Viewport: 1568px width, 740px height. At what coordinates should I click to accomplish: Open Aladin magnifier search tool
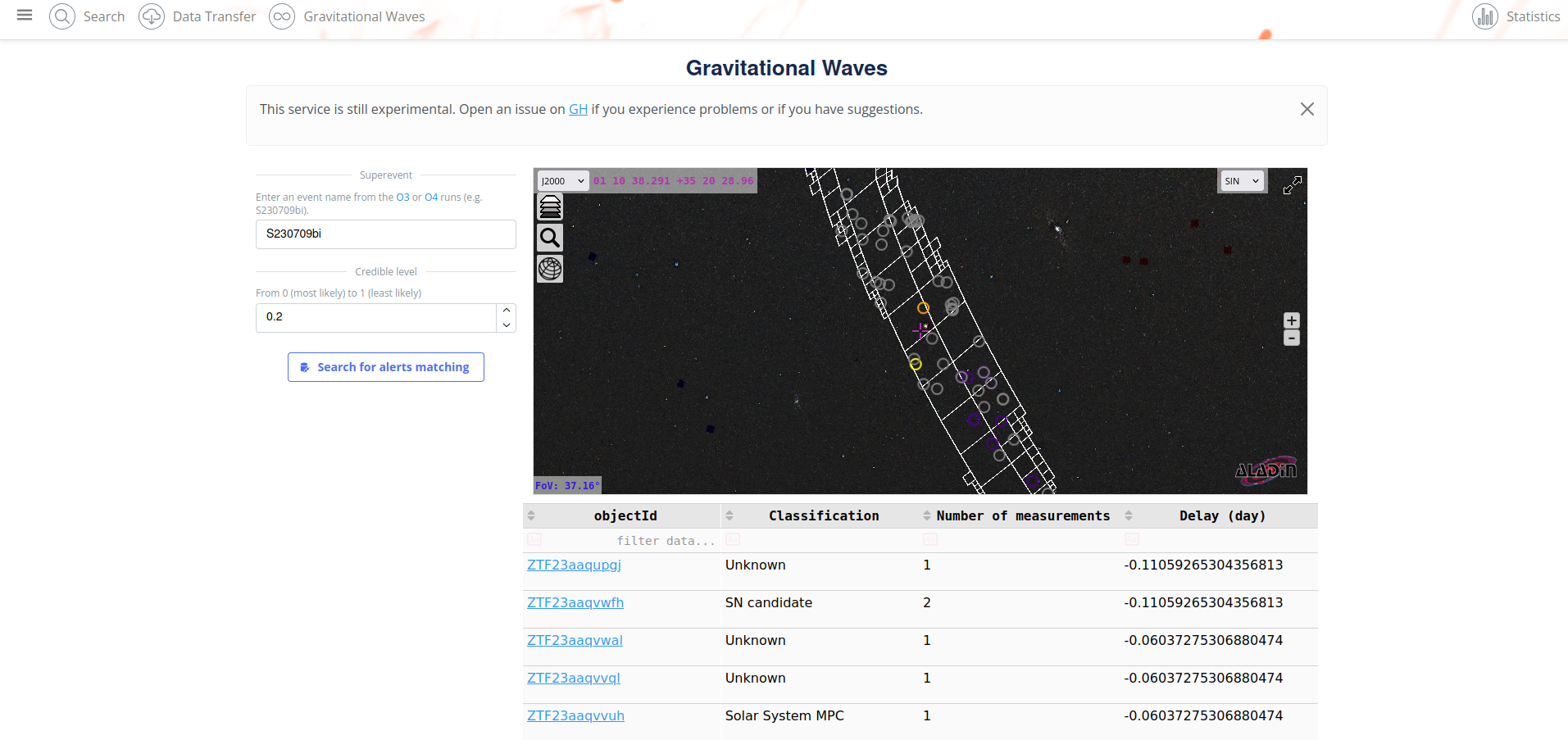550,238
